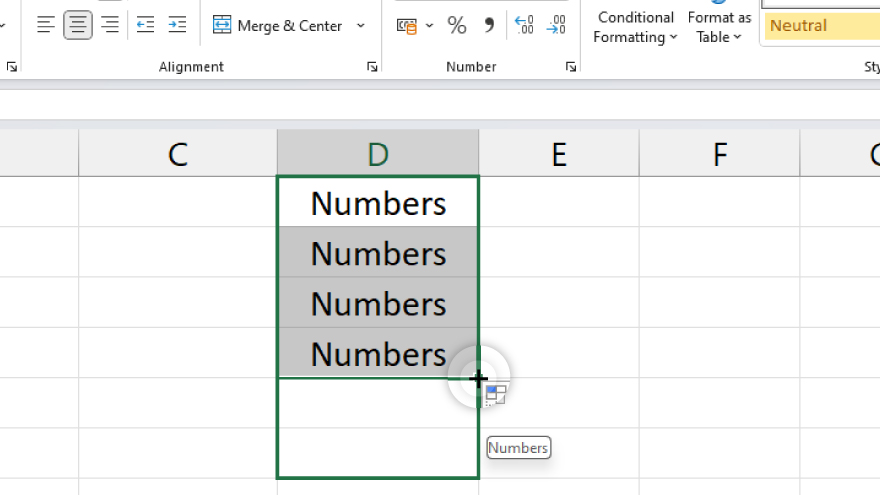Image resolution: width=880 pixels, height=495 pixels.
Task: Decrease decimal places
Action: coord(556,26)
